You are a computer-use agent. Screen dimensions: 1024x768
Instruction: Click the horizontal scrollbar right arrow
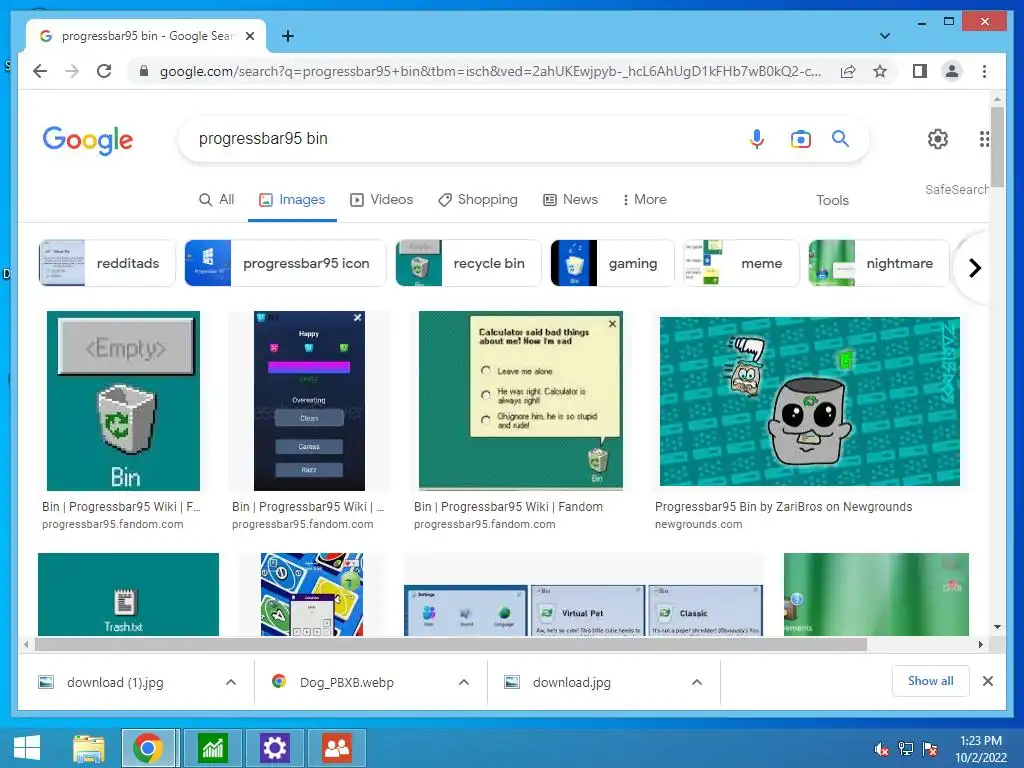(980, 645)
